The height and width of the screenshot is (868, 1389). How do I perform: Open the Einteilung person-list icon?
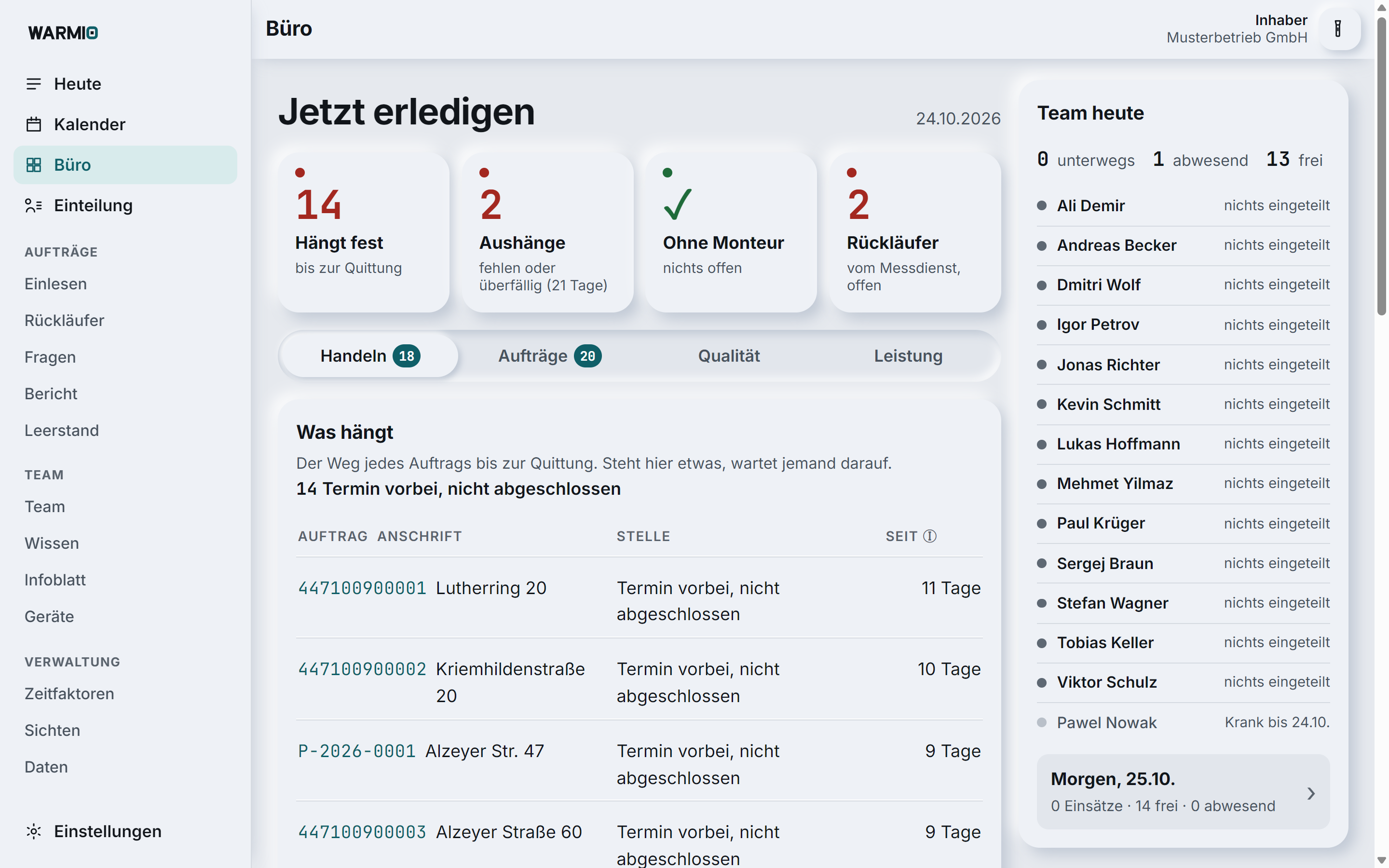coord(34,205)
